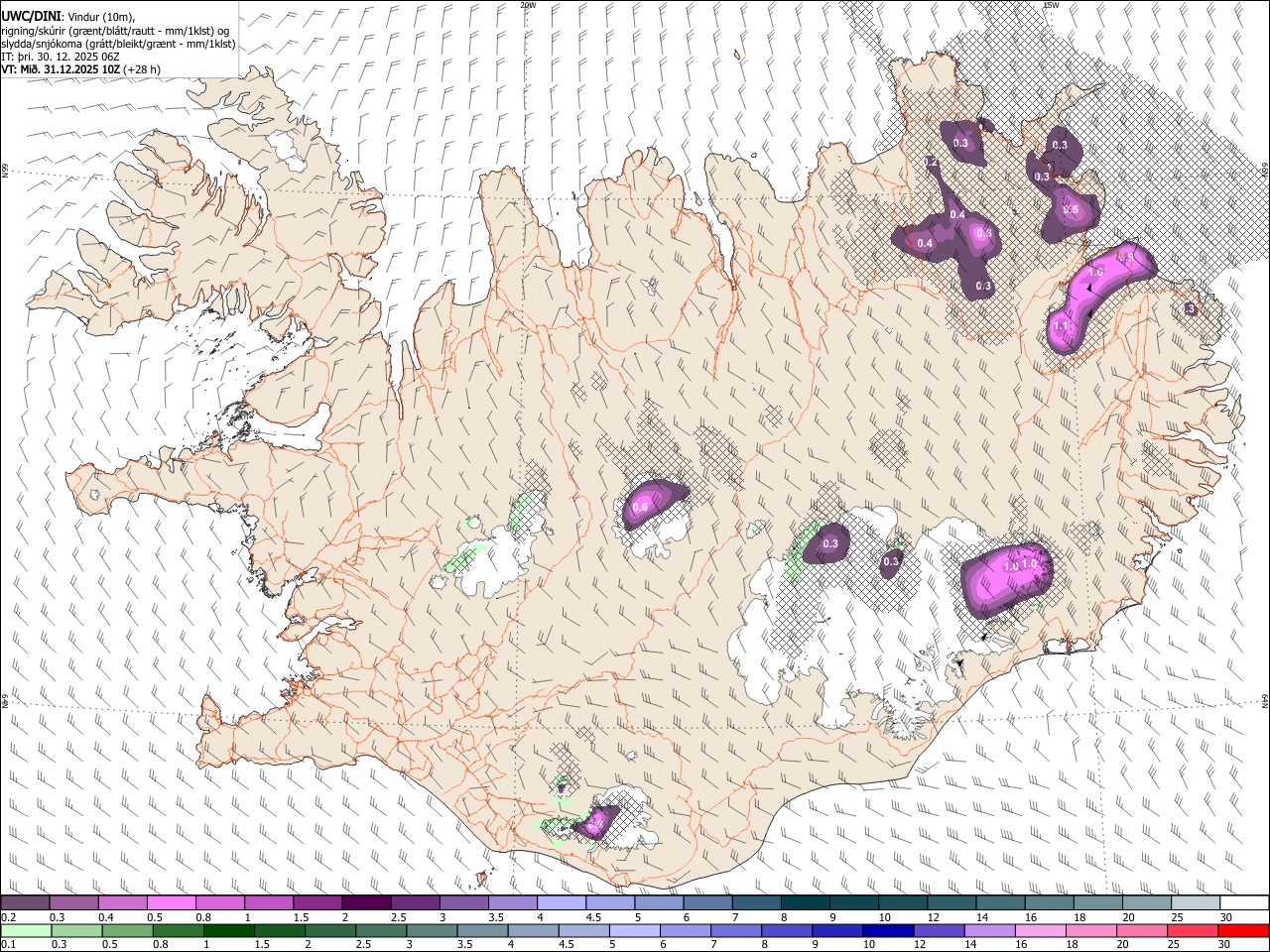1270x952 pixels.
Task: Click the '20W' longitude label
Action: pos(528,5)
